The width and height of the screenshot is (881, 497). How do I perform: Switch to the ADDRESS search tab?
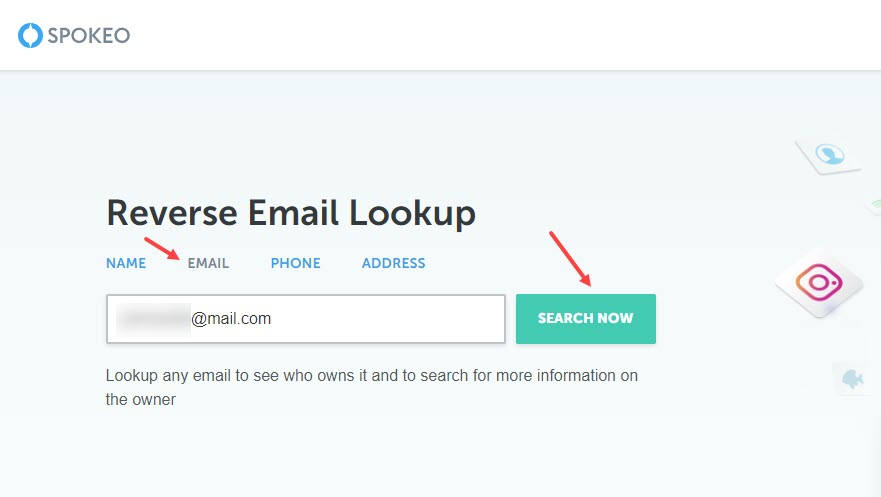coord(393,263)
